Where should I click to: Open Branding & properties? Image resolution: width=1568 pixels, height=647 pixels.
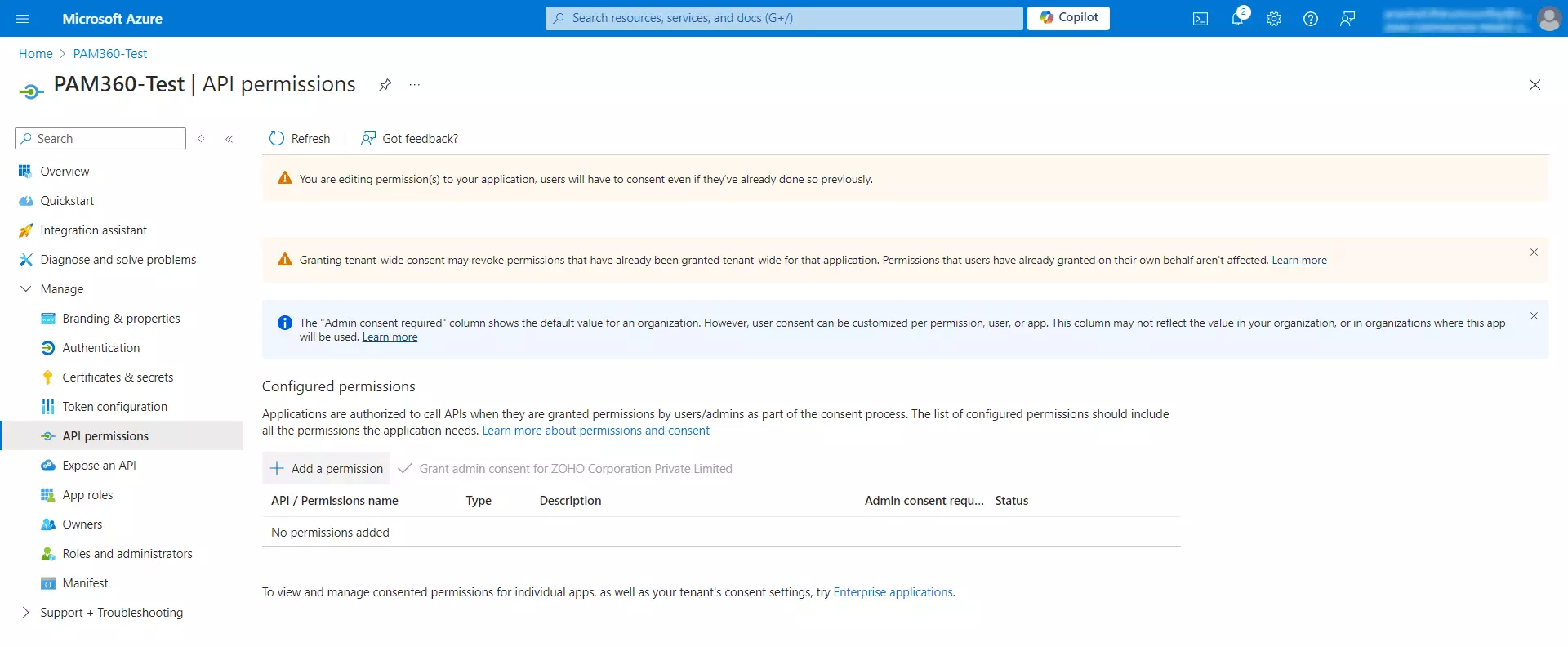[121, 319]
